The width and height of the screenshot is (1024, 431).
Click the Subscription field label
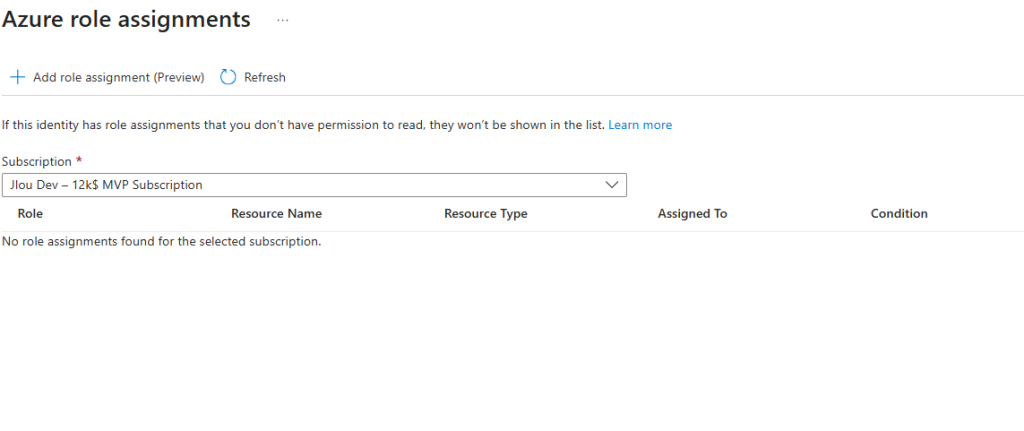37,161
